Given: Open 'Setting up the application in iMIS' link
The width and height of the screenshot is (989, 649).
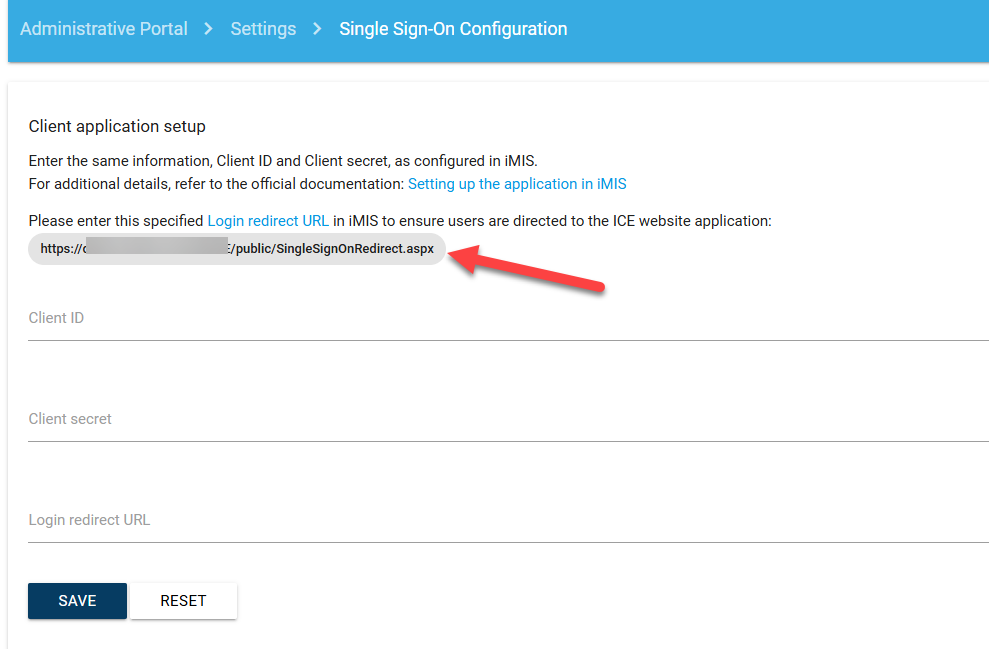Looking at the screenshot, I should click(517, 184).
